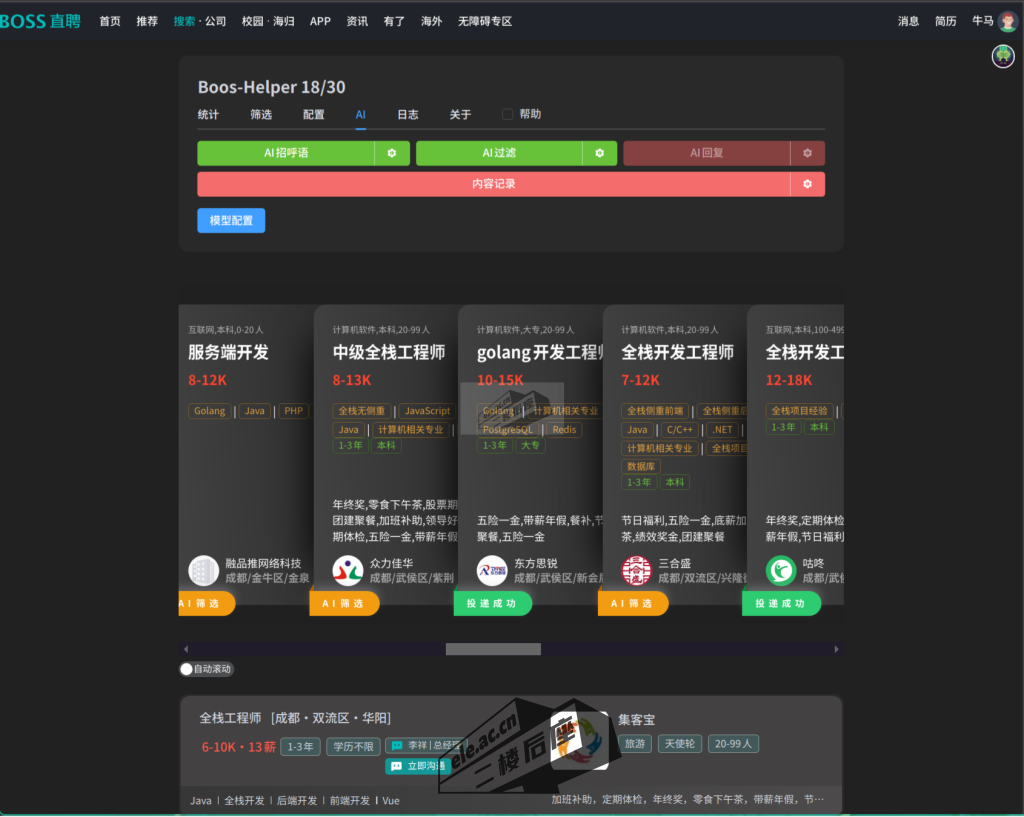
Task: Open settings gear for 内容记录
Action: pos(807,184)
